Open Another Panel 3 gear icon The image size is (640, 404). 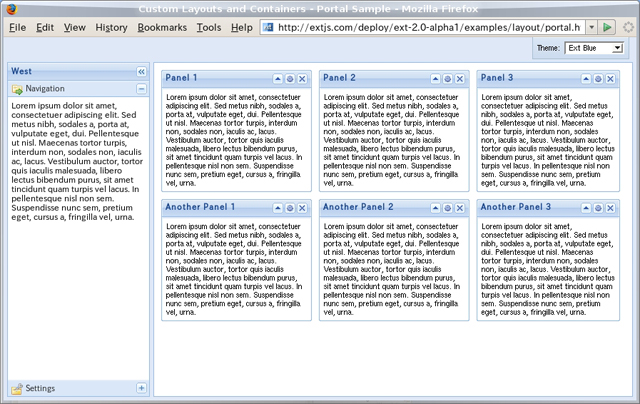coord(598,208)
